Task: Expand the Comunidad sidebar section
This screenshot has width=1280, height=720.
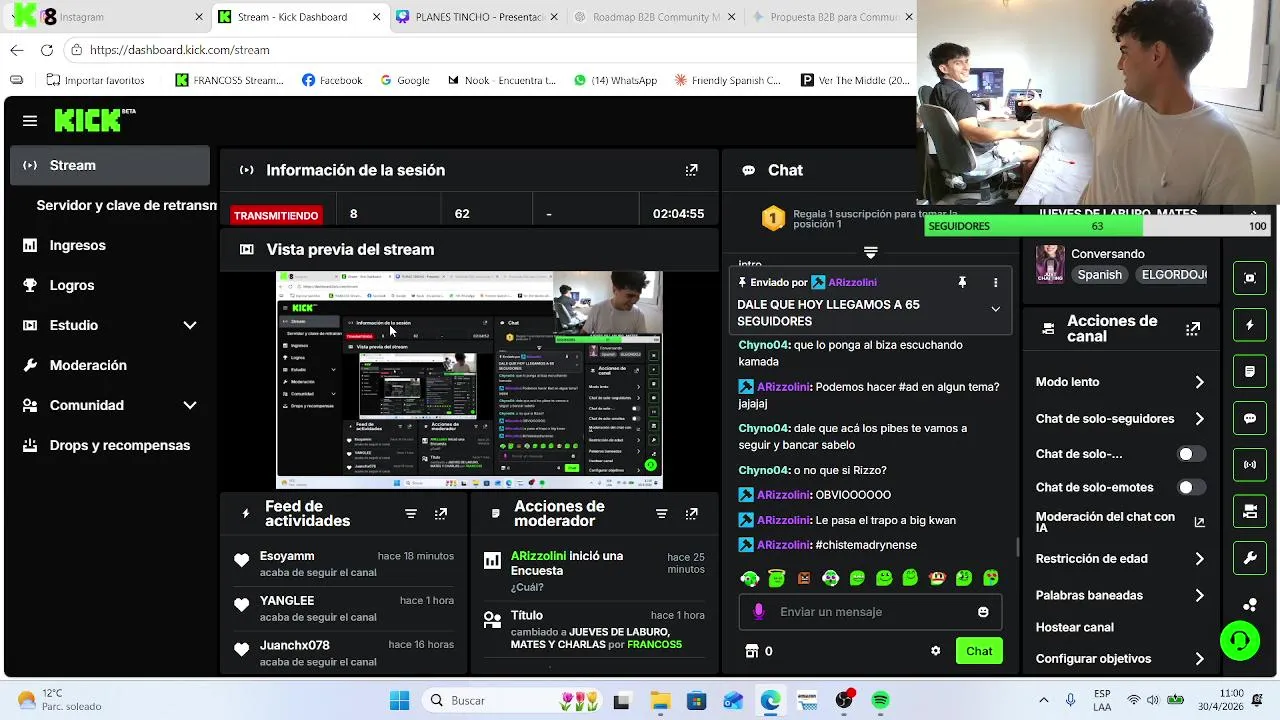Action: click(x=190, y=405)
